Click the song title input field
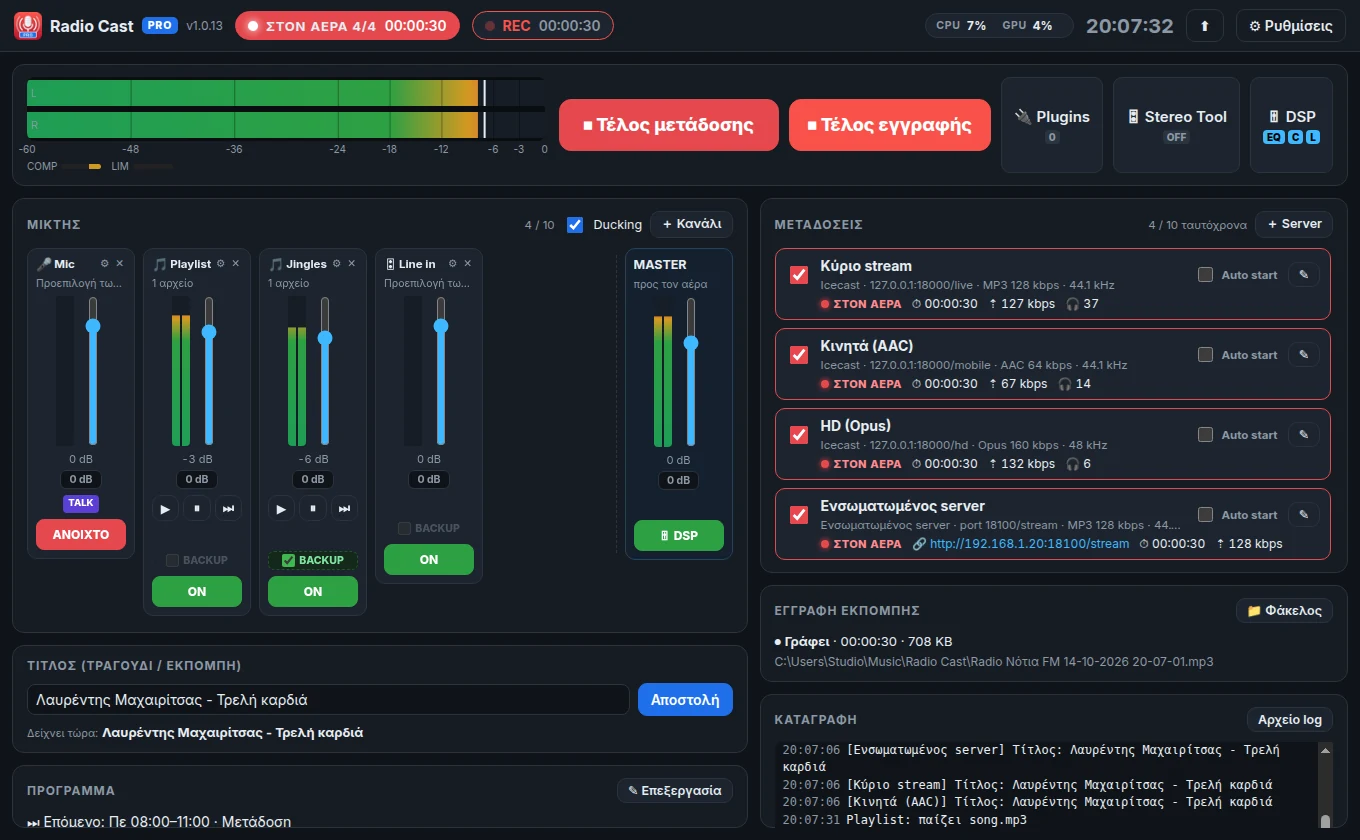 click(328, 700)
